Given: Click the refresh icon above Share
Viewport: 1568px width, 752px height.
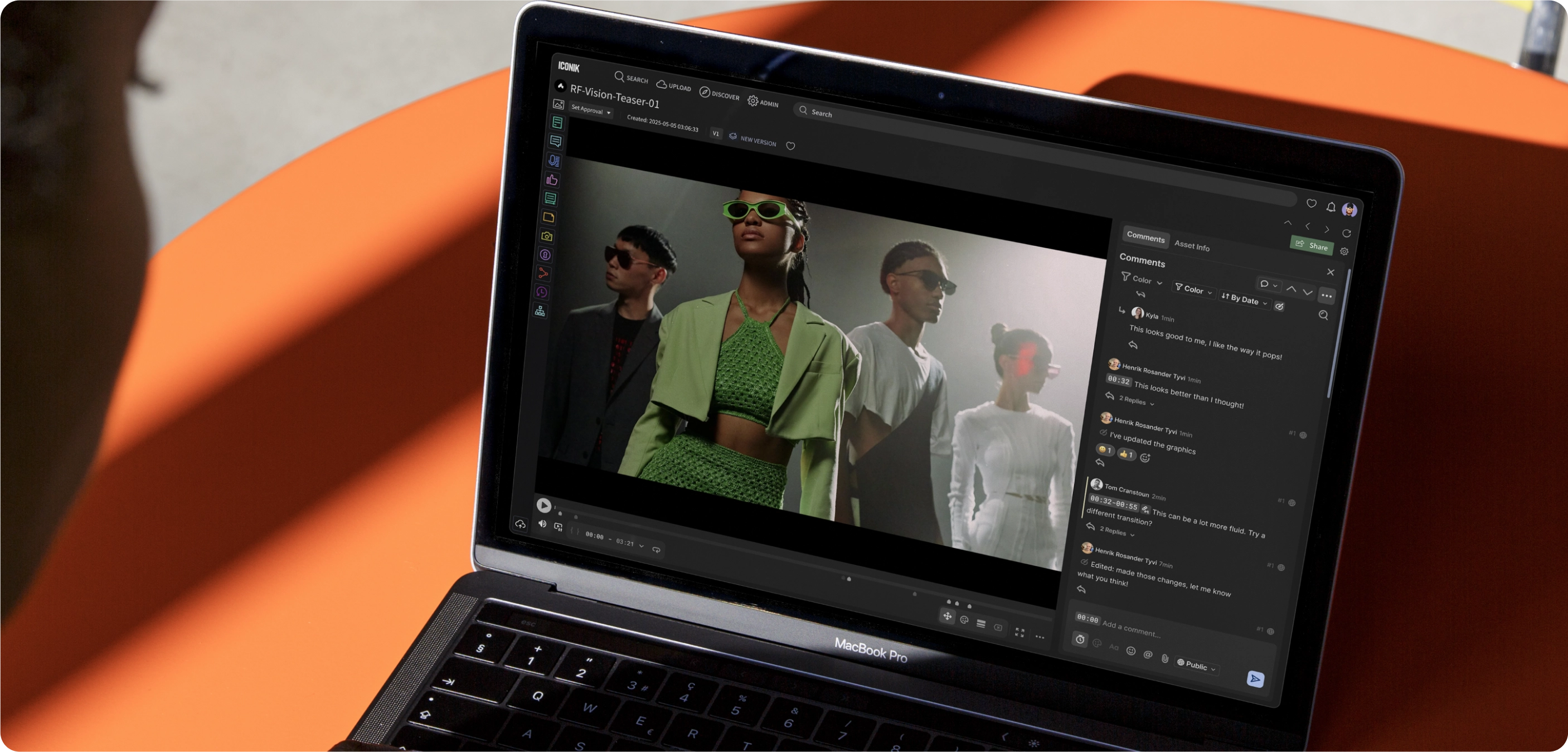Looking at the screenshot, I should pyautogui.click(x=1347, y=233).
